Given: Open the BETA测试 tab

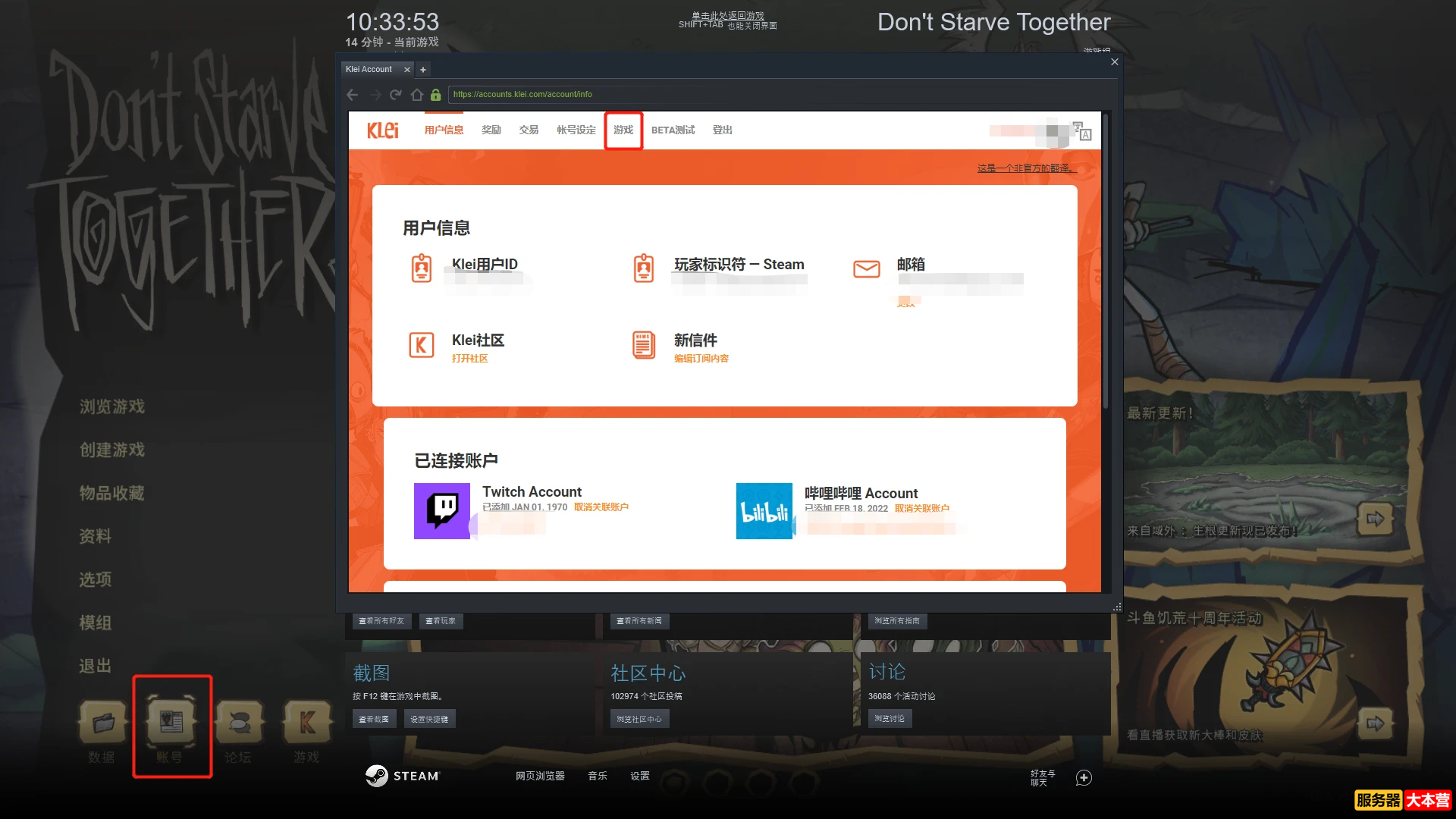Looking at the screenshot, I should (673, 130).
